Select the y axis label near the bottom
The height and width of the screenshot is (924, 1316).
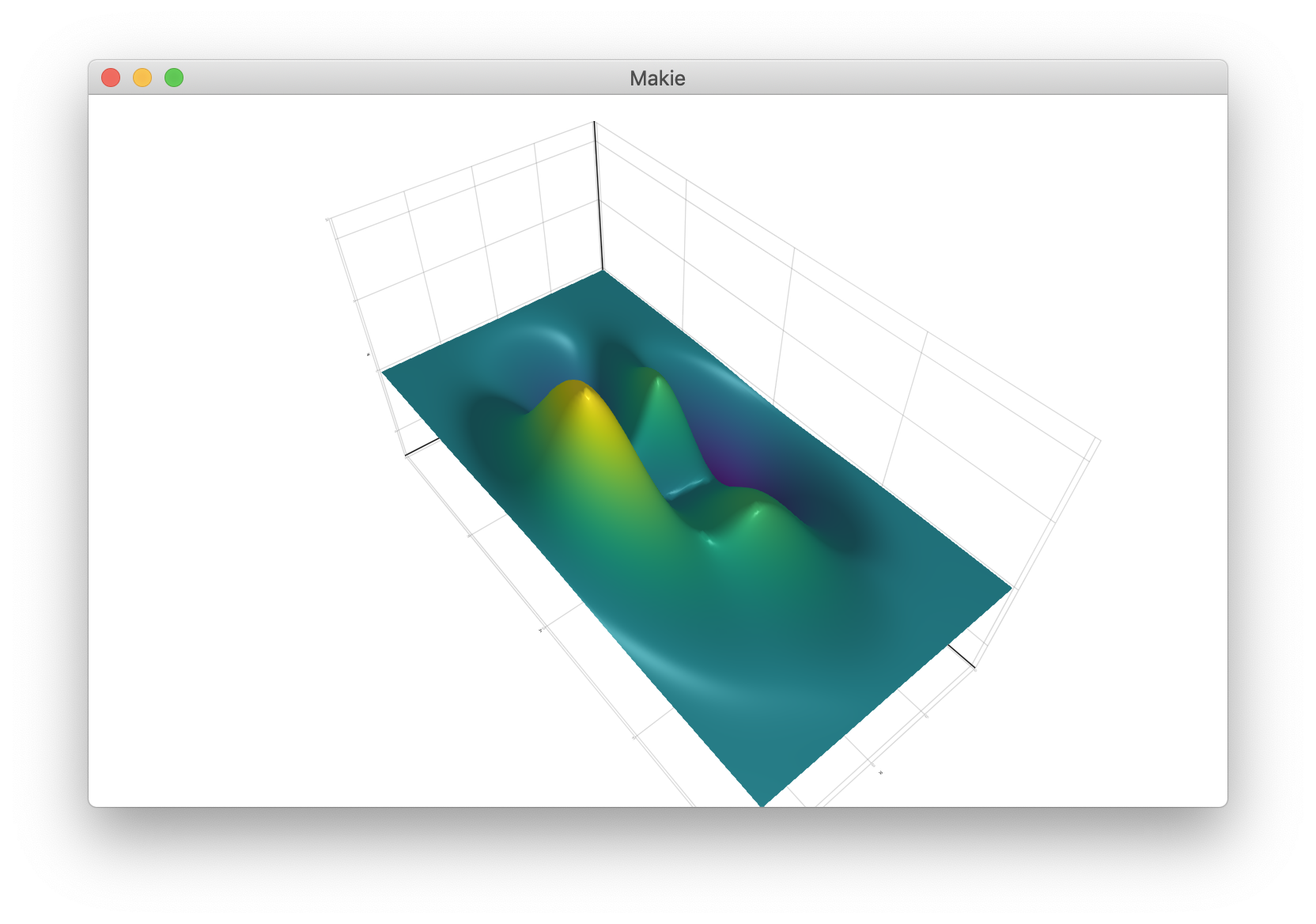539,631
